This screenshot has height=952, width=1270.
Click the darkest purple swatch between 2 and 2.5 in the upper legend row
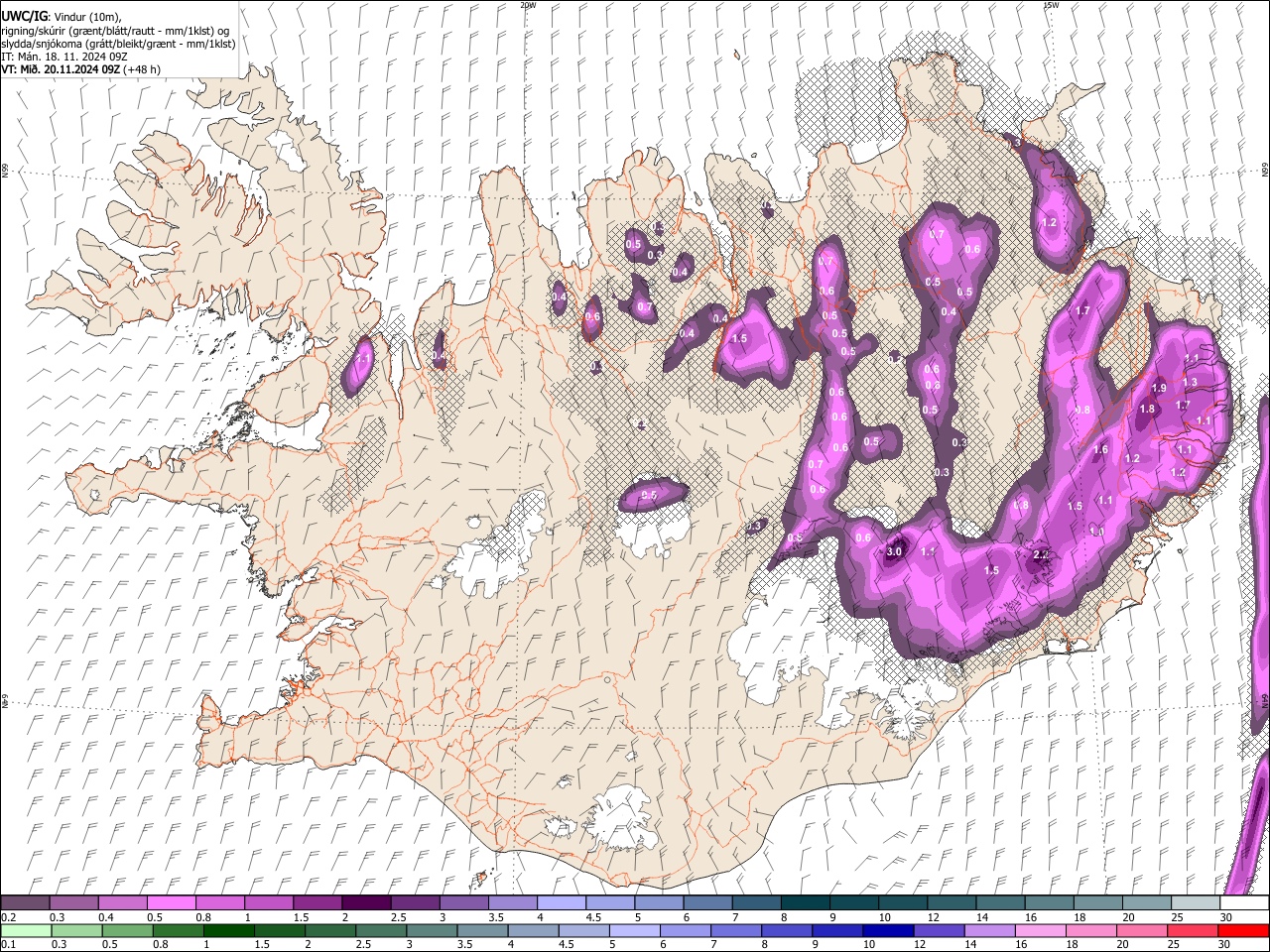pyautogui.click(x=365, y=903)
